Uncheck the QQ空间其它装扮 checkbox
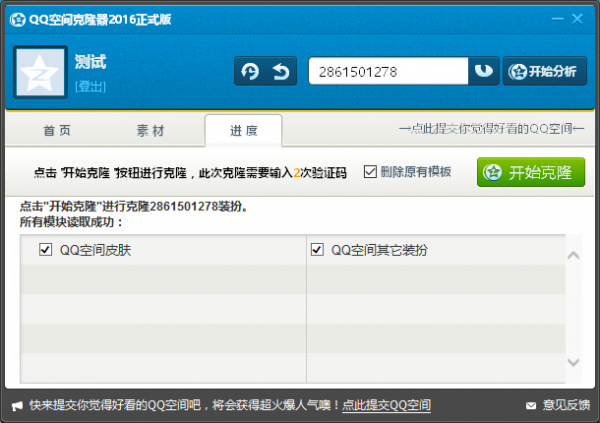This screenshot has height=423, width=600. (x=317, y=250)
